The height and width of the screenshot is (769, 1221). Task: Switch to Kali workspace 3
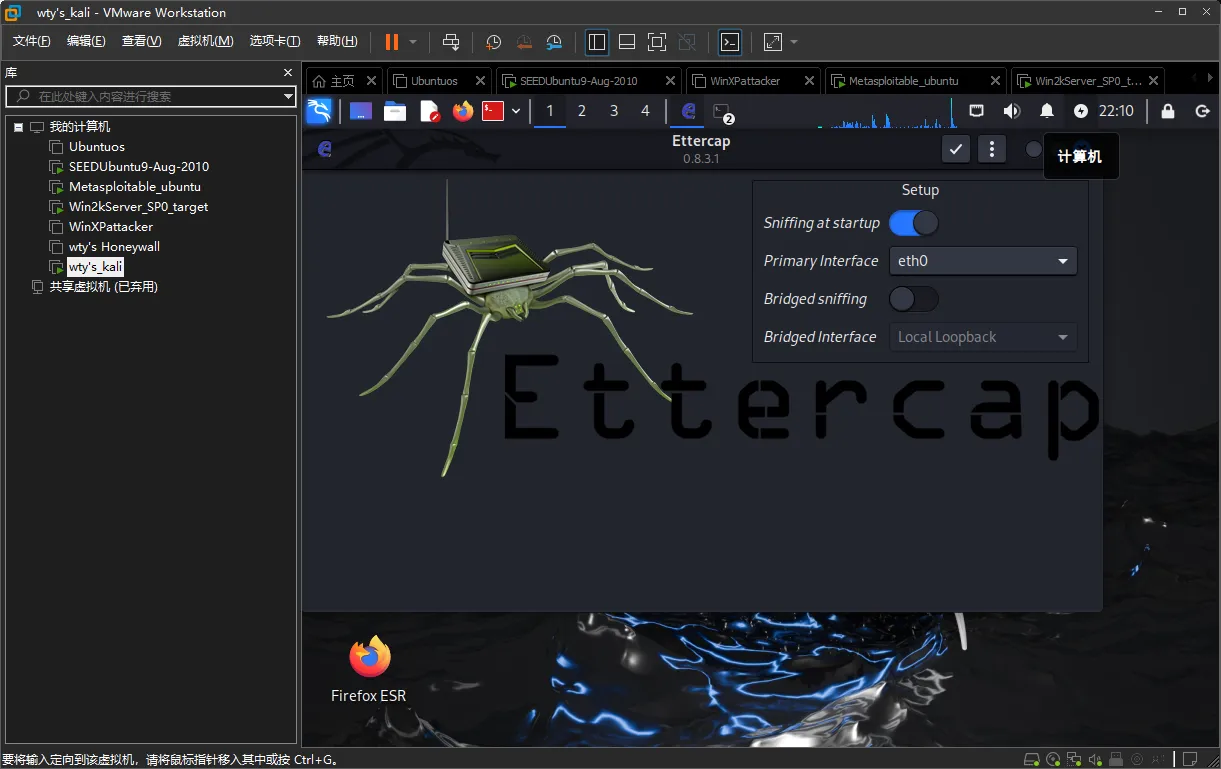[614, 111]
